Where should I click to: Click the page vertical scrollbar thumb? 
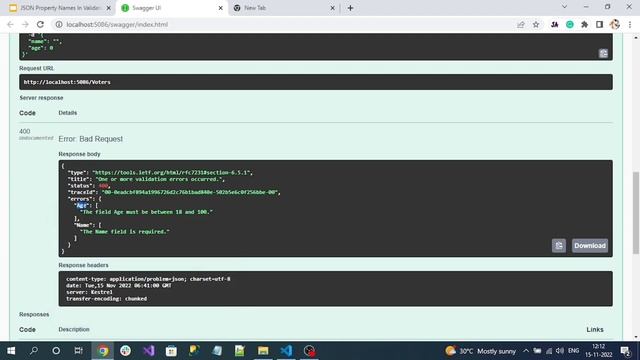(636, 212)
